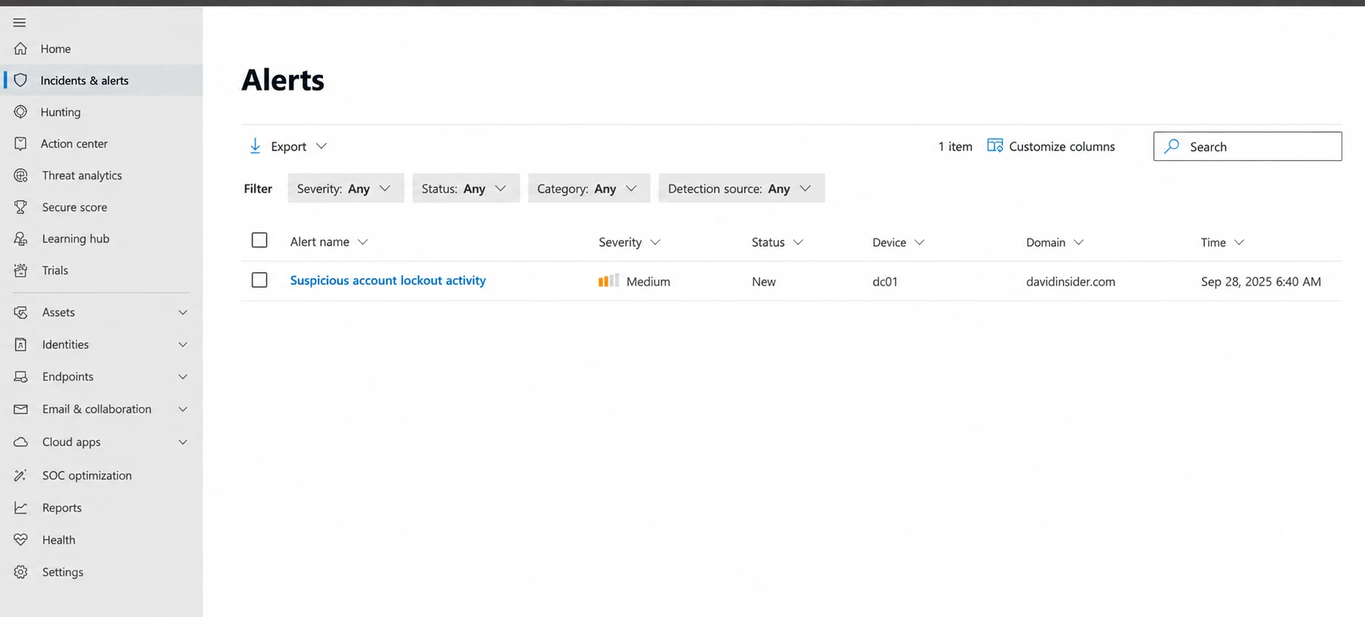Open Threat analytics menu item
Viewport: 1365px width, 617px height.
pyautogui.click(x=101, y=175)
